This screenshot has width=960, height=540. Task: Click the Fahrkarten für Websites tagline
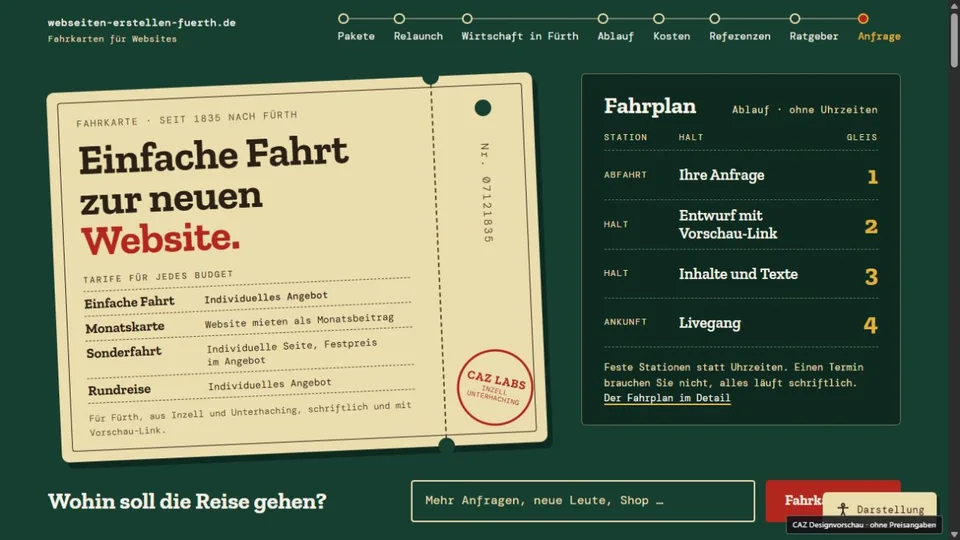[112, 39]
